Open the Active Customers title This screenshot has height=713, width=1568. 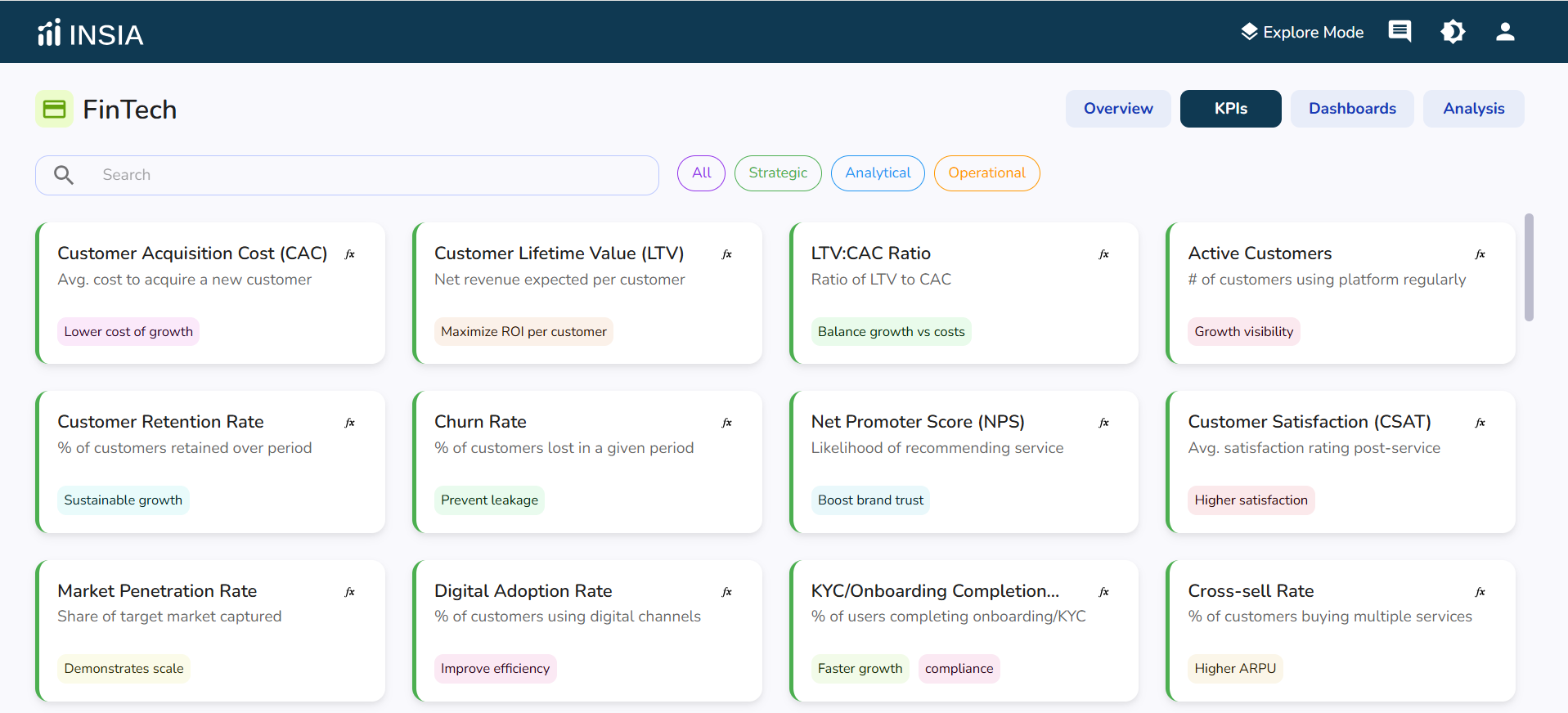tap(1260, 253)
